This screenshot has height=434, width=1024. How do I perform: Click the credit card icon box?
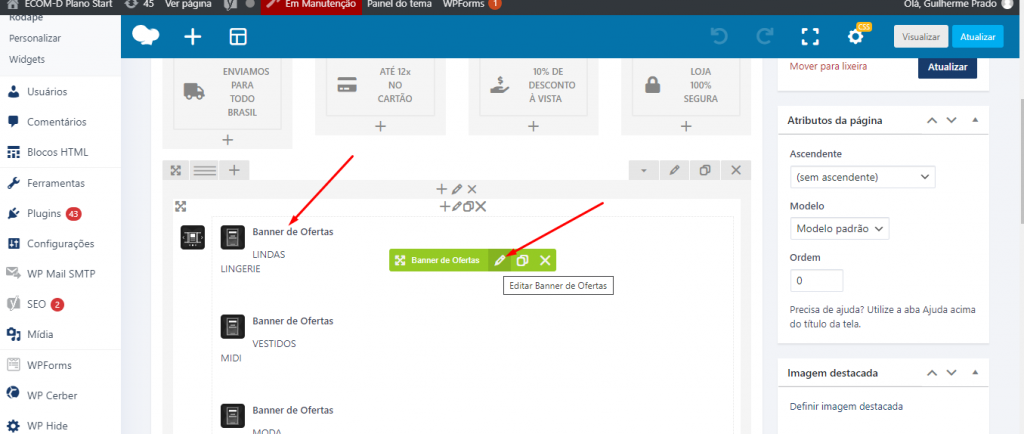tap(347, 85)
